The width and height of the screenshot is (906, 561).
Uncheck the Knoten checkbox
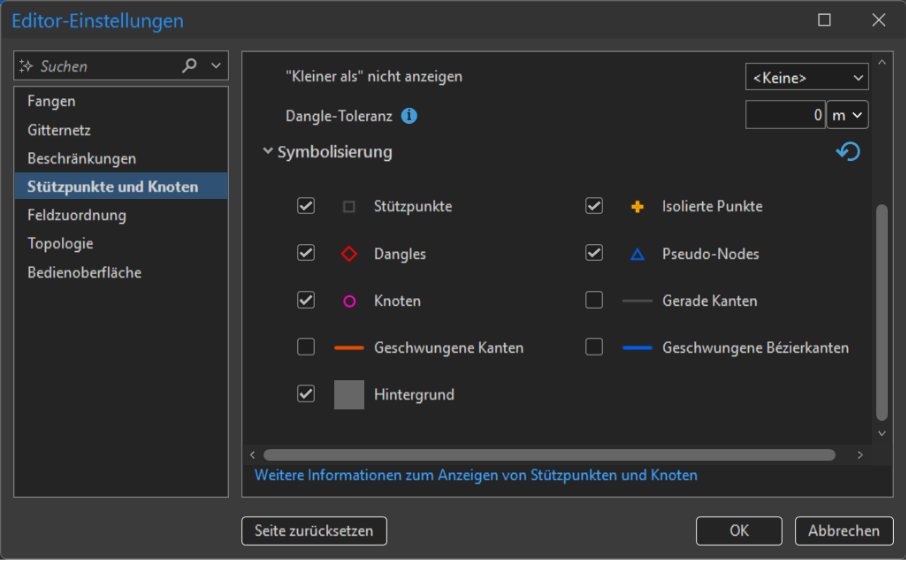pyautogui.click(x=306, y=300)
